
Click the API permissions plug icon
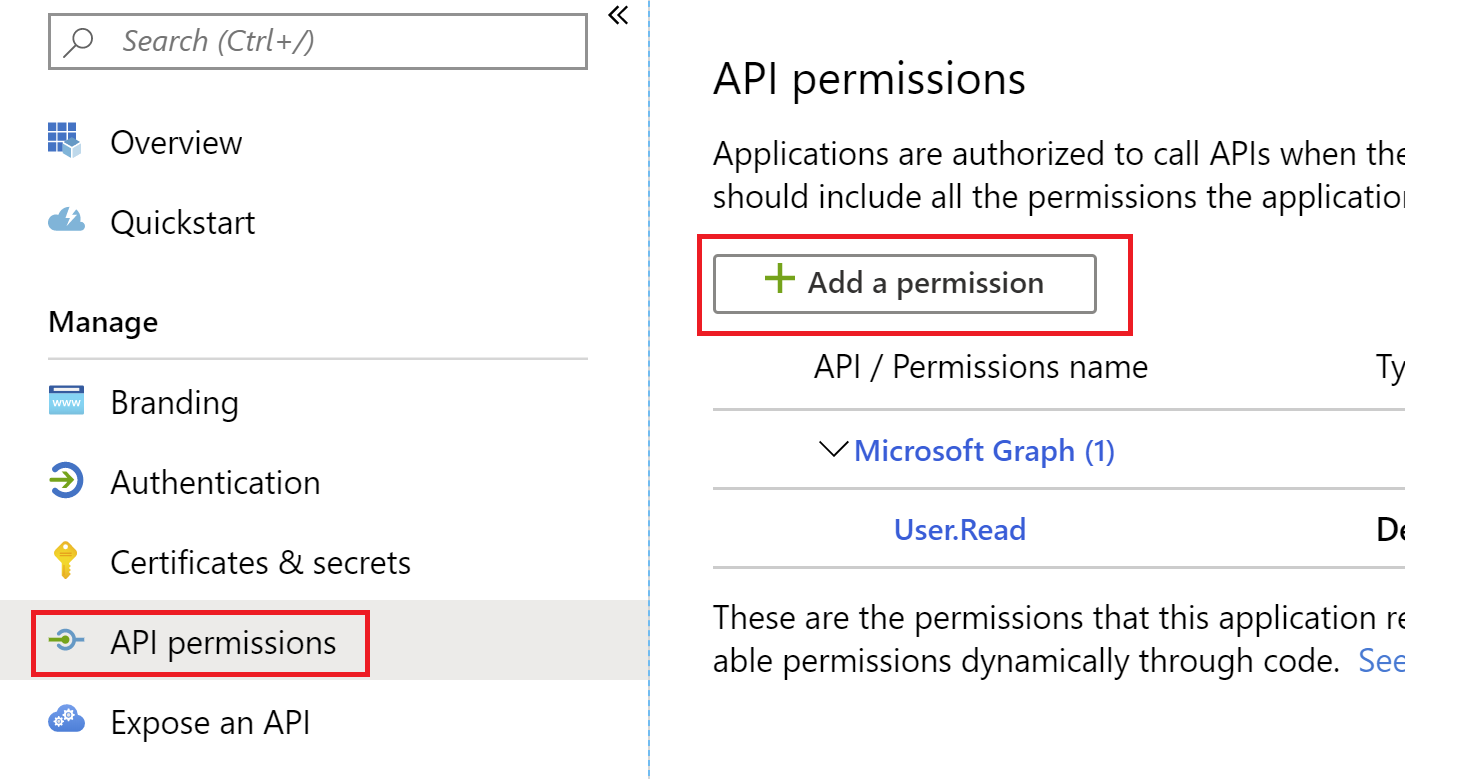[x=64, y=641]
